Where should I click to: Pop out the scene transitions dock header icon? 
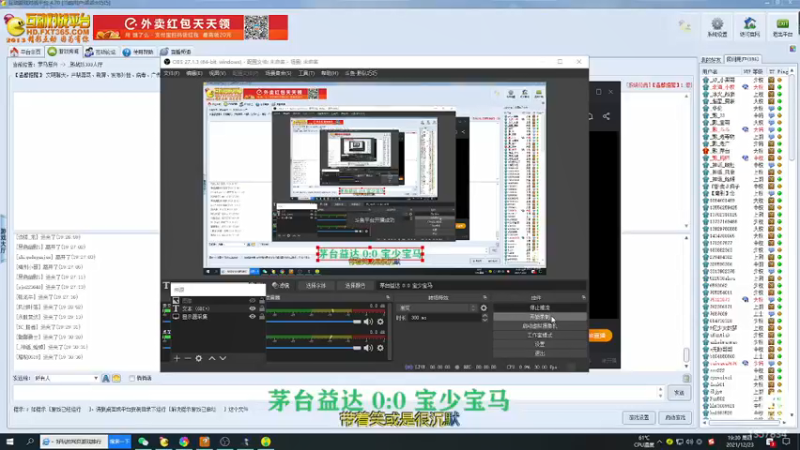click(485, 297)
